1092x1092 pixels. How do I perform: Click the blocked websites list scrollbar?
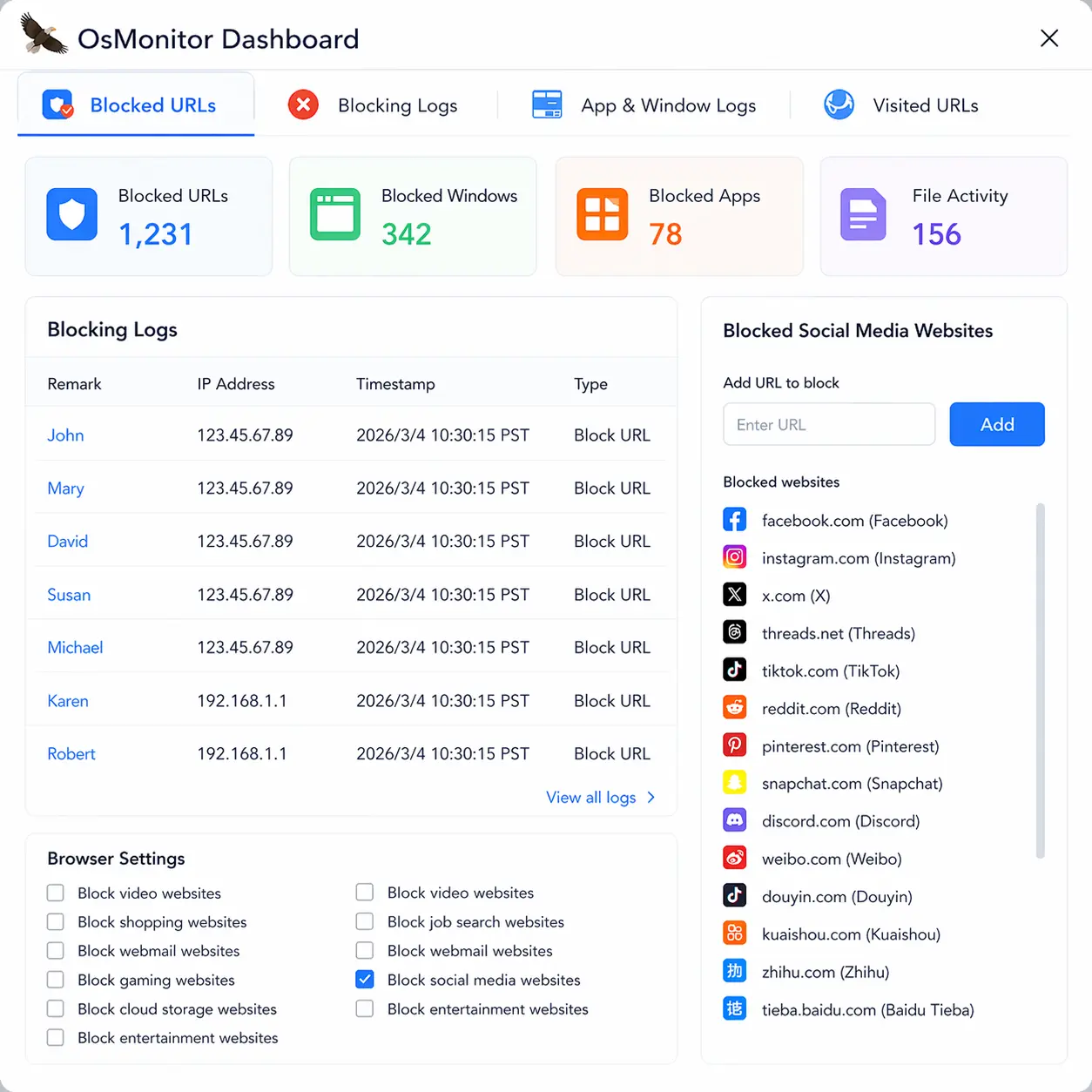(1040, 680)
